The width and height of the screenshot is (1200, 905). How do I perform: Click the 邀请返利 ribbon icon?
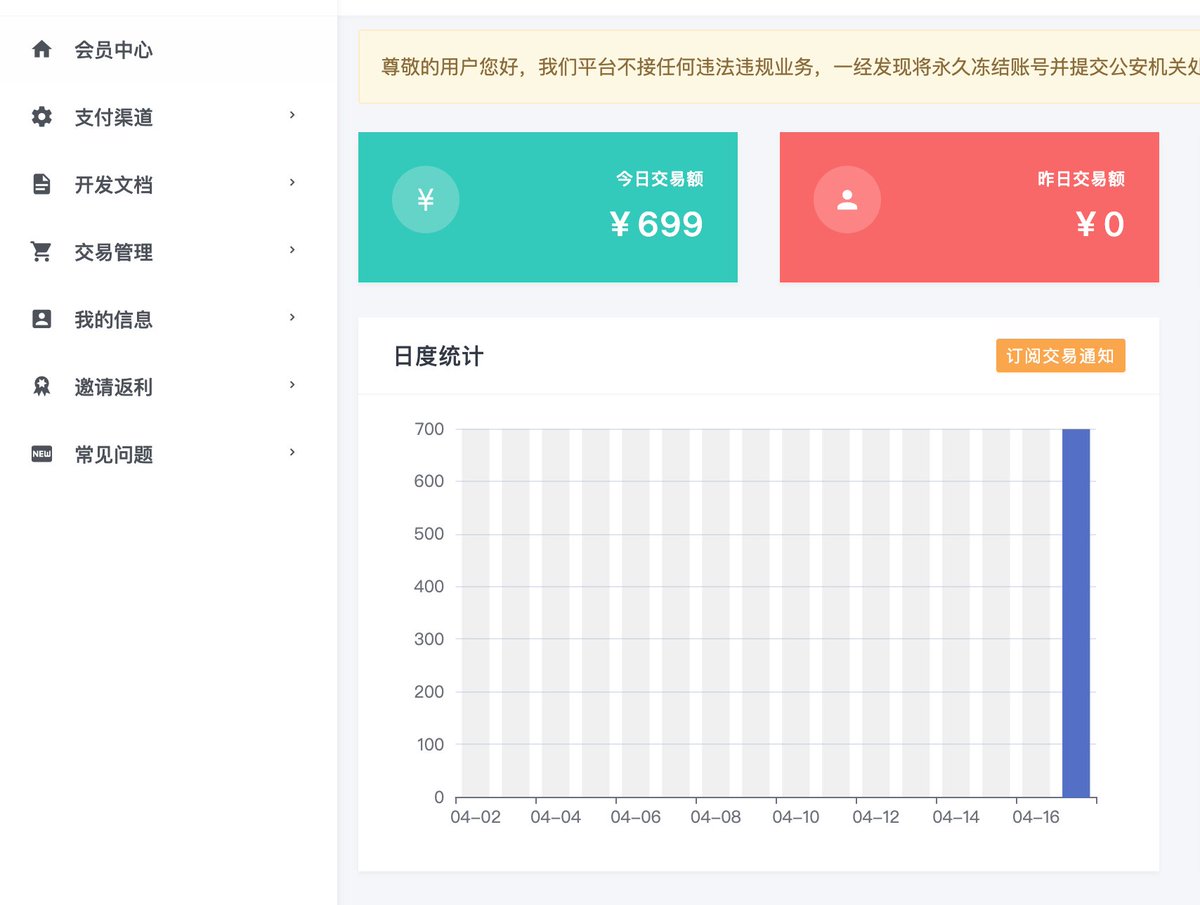coord(40,385)
